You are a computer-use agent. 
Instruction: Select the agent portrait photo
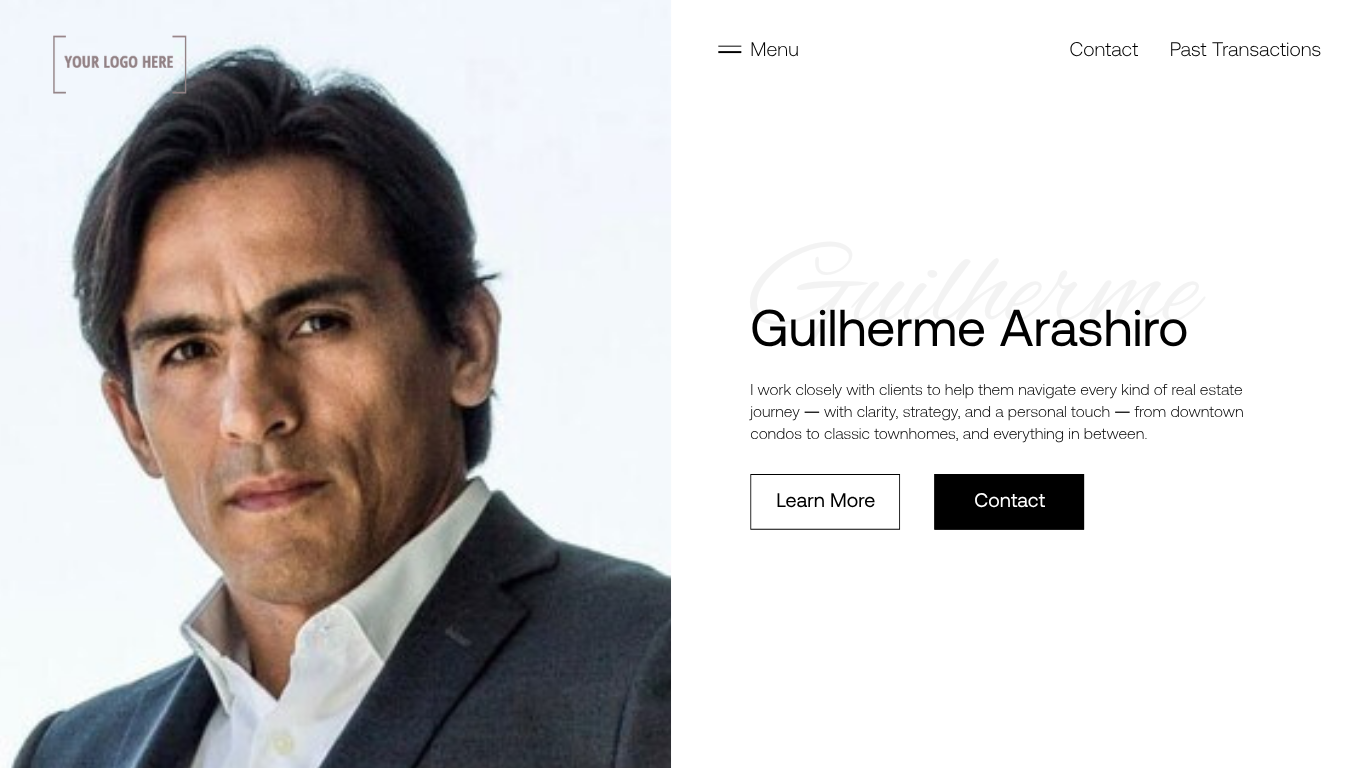(335, 384)
